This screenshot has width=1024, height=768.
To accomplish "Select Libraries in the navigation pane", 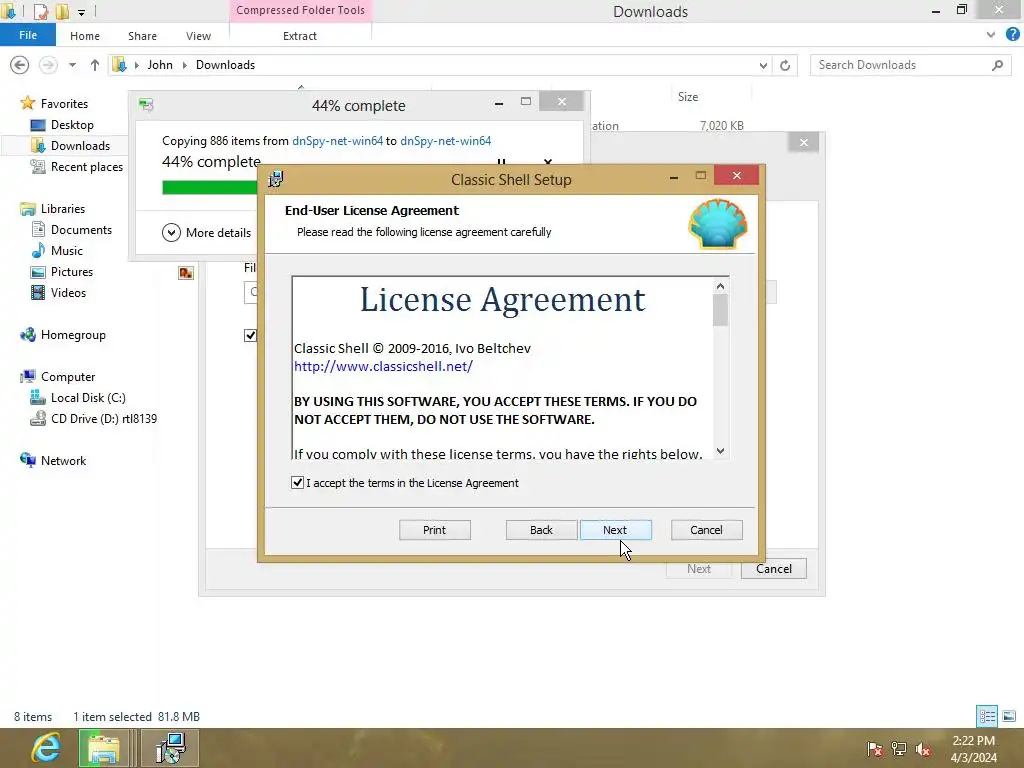I will point(63,208).
